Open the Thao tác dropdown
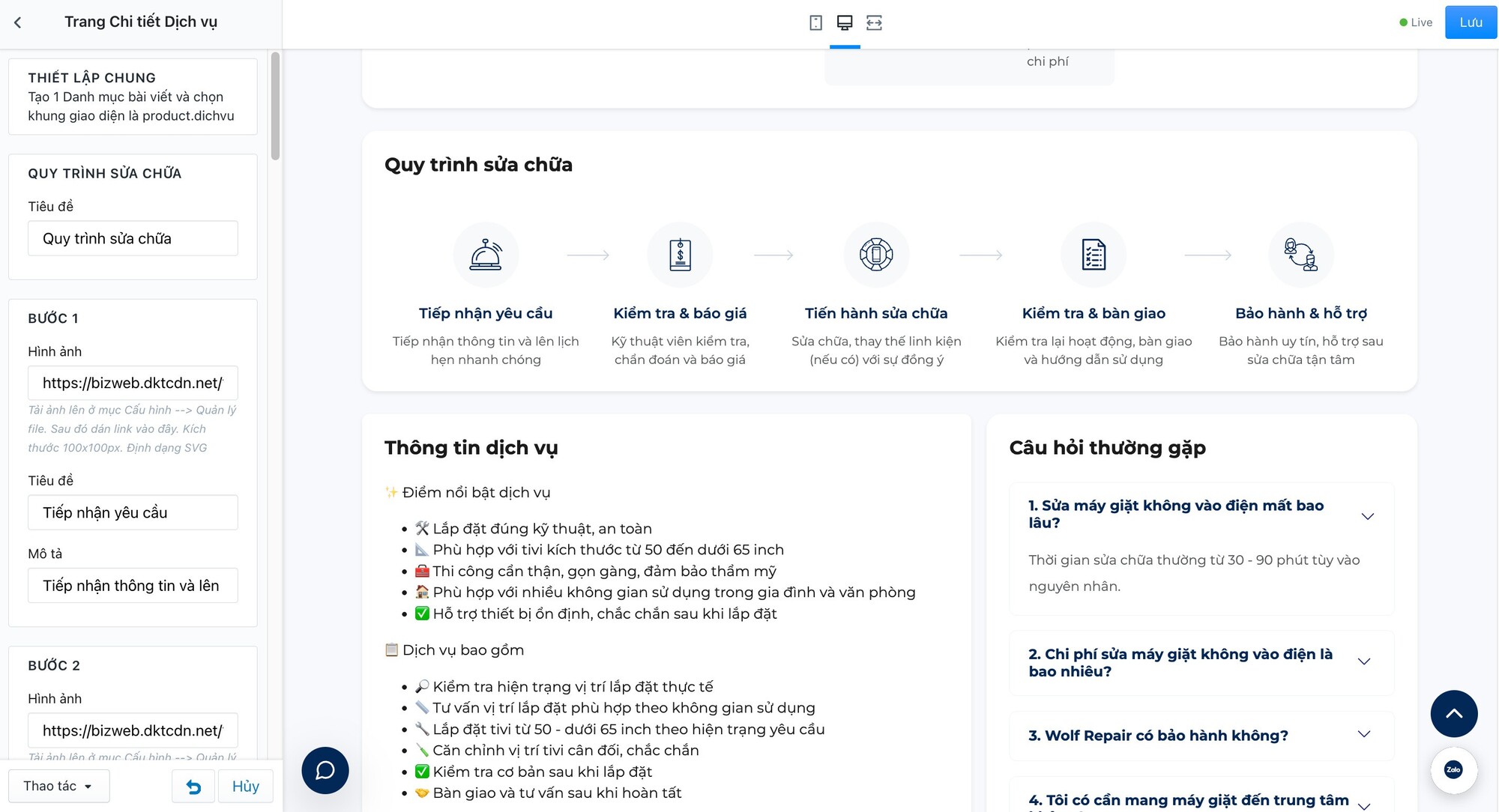1499x812 pixels. click(58, 787)
